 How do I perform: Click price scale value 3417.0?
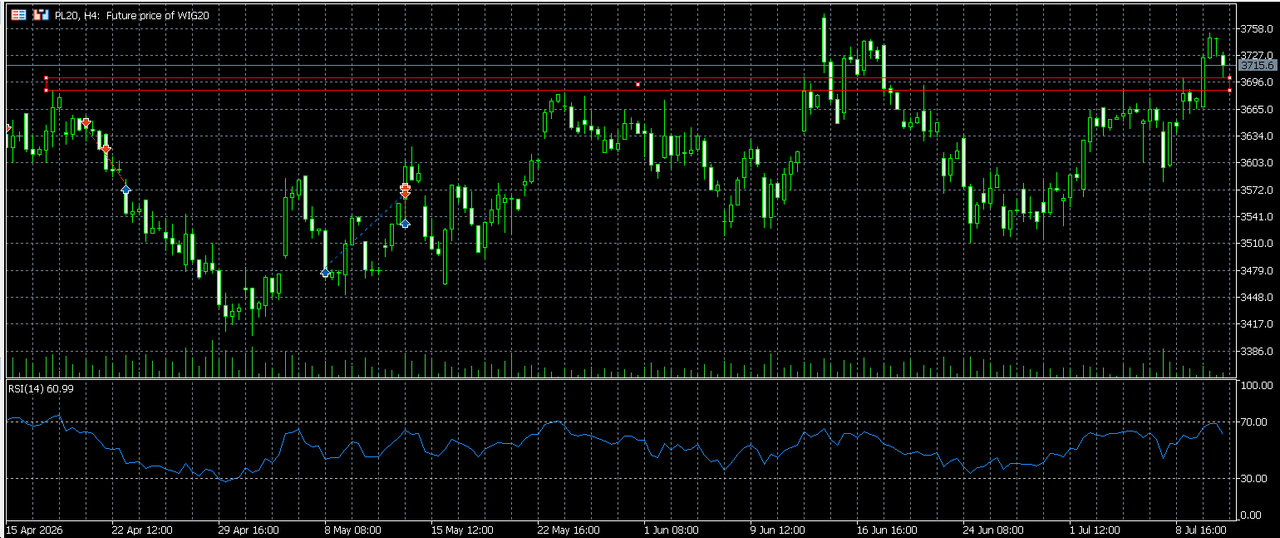(x=1256, y=325)
